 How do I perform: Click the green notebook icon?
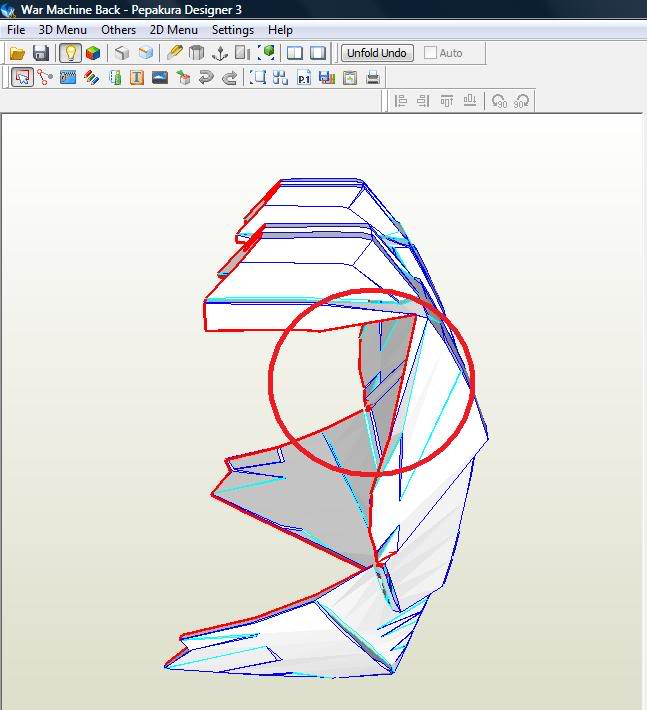[x=115, y=78]
